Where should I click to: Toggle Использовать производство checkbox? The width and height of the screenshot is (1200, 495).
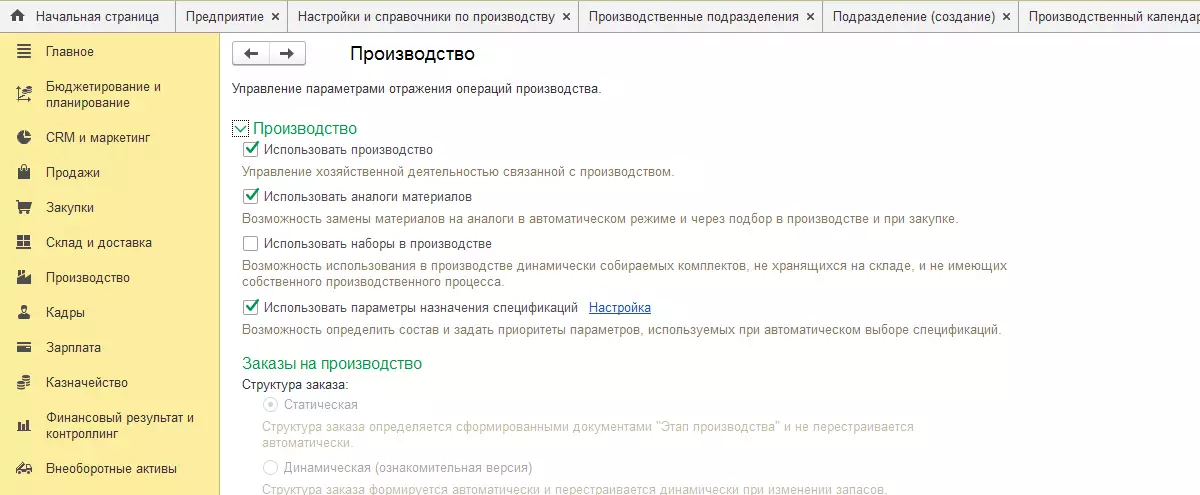point(251,149)
